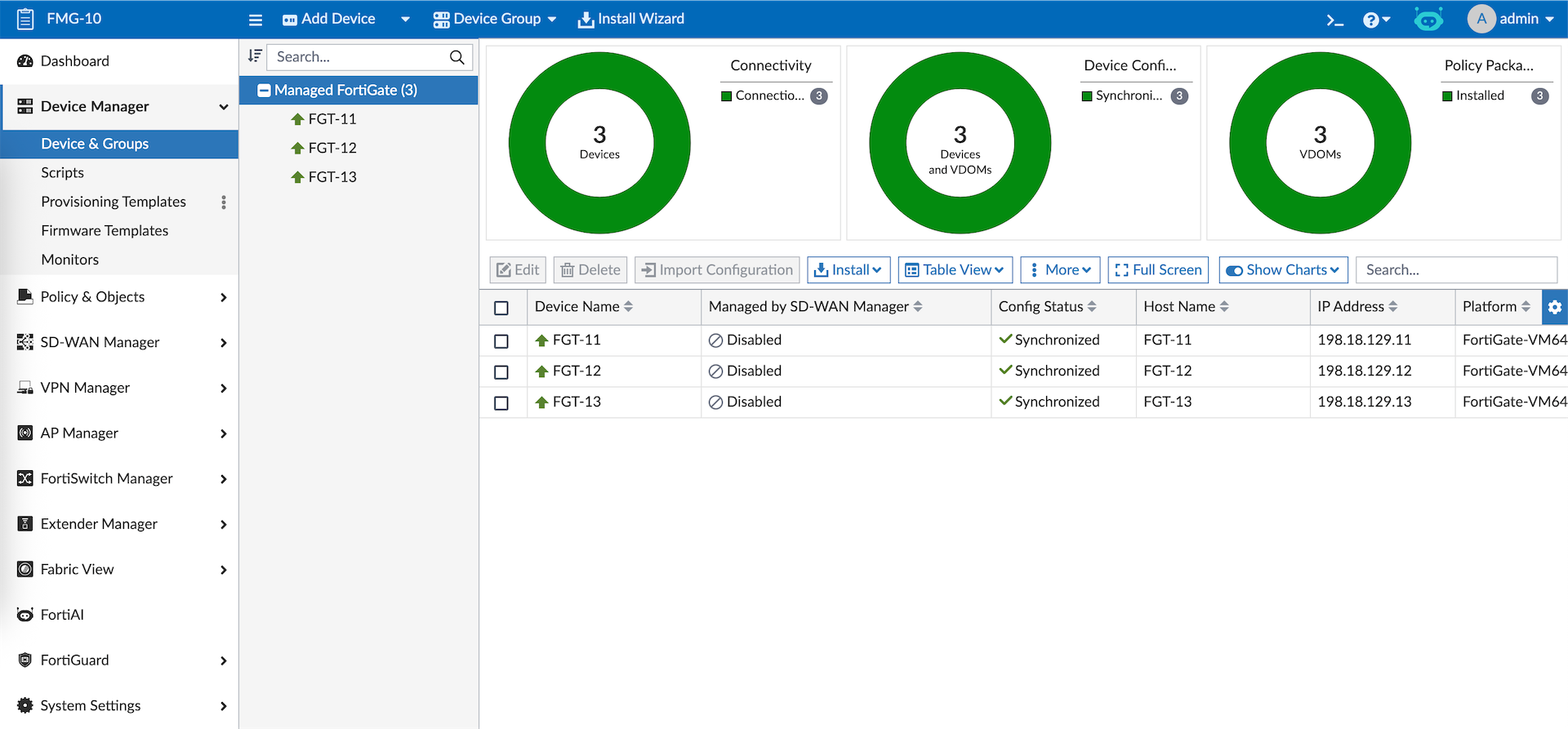Open Provisioning Templates options (three dots)
The image size is (1568, 729).
coord(224,202)
